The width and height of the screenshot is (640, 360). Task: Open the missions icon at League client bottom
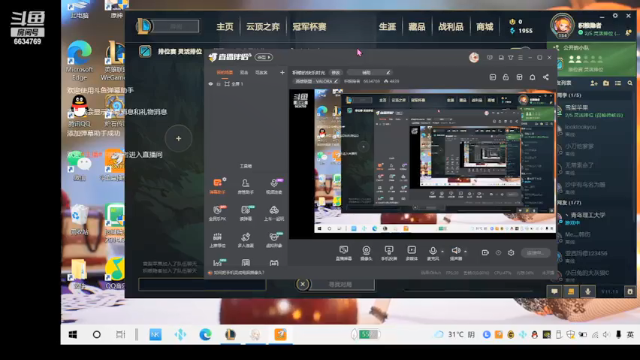571,291
